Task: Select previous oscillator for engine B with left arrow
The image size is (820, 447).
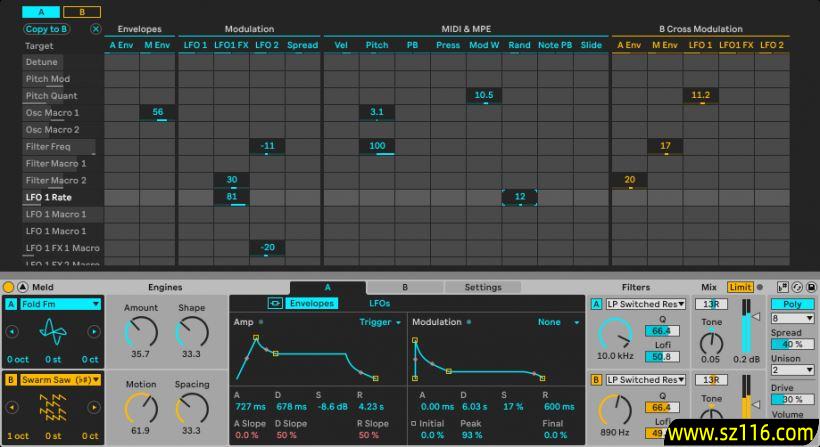Action: click(x=10, y=406)
